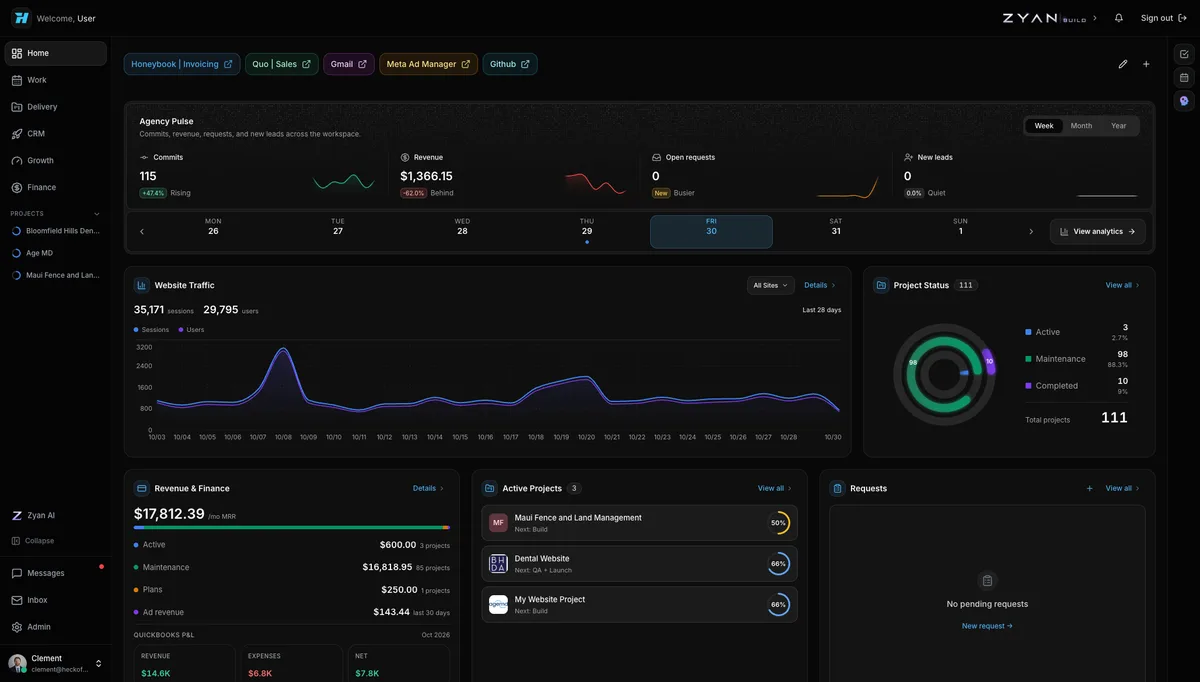The image size is (1200, 682).
Task: Click the MF avatar for Maui Fence project
Action: pos(498,522)
